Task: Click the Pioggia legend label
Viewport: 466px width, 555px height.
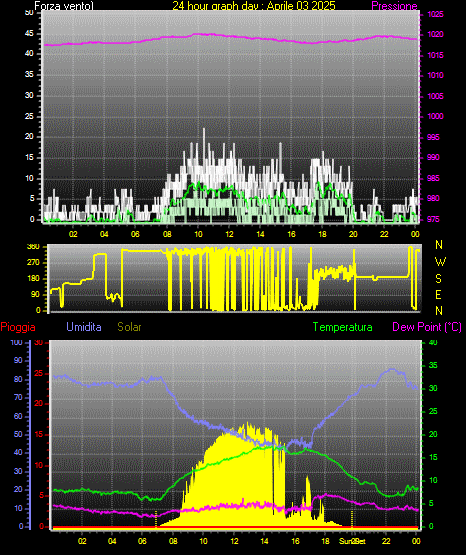Action: [x=18, y=327]
